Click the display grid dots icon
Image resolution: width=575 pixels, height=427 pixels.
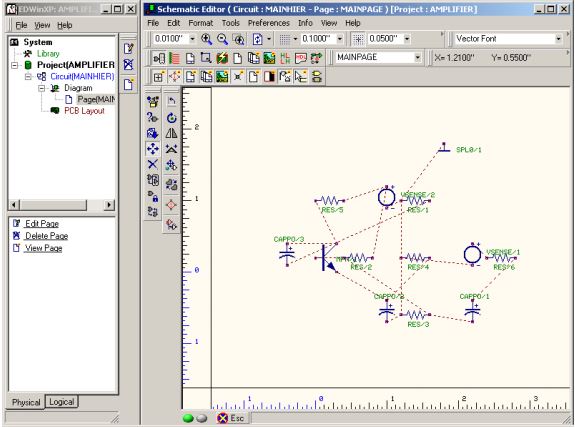pyautogui.click(x=285, y=39)
